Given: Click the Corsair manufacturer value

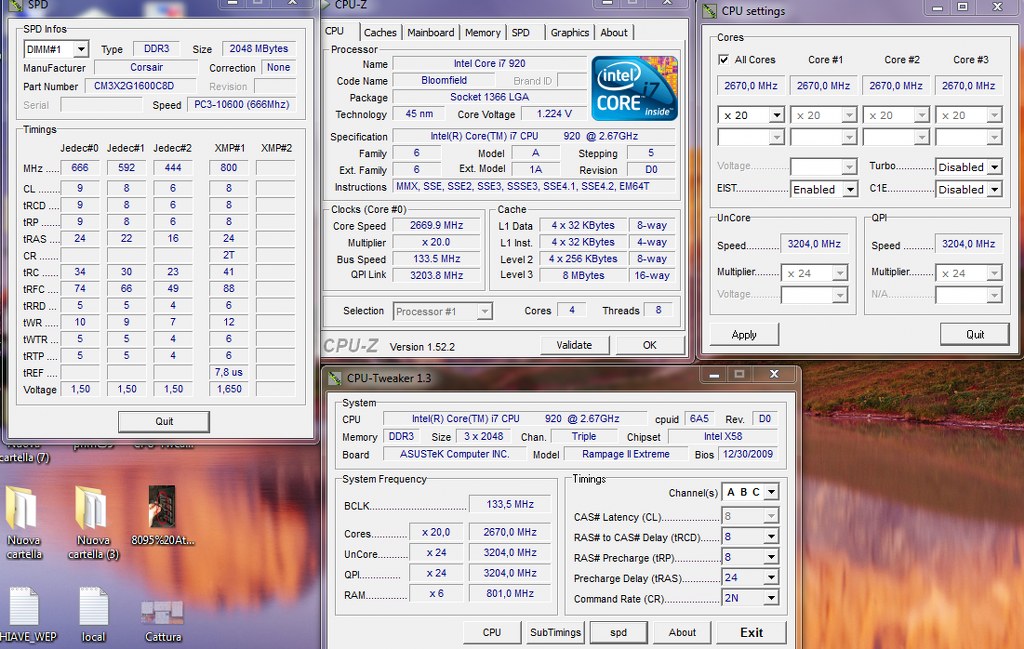Looking at the screenshot, I should pos(146,67).
